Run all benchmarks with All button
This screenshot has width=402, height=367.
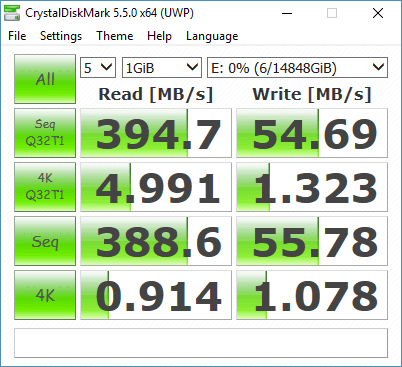coord(45,79)
